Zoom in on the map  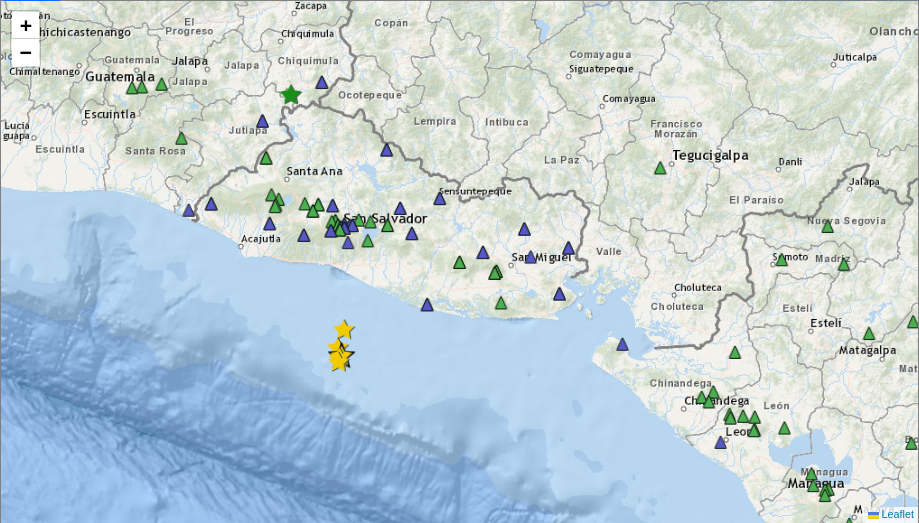(25, 26)
